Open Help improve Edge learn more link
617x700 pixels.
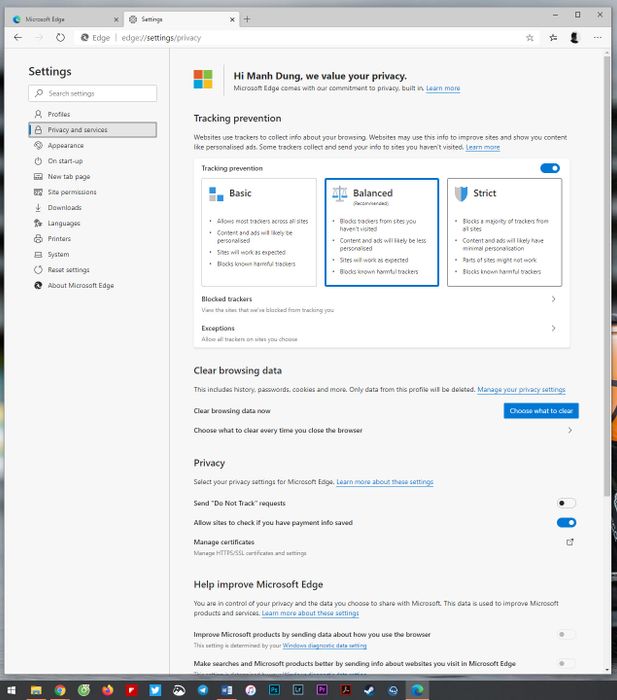(310, 613)
